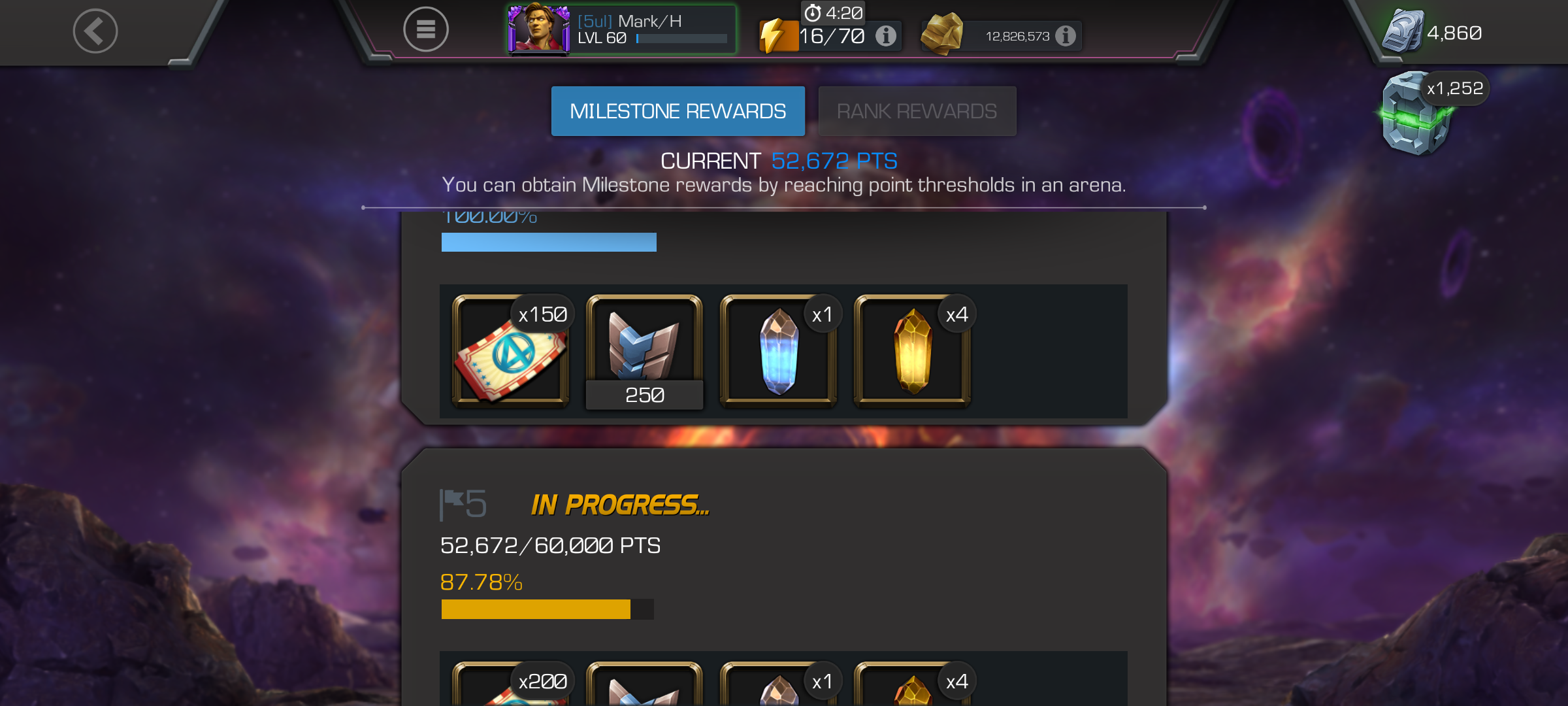The image size is (1568, 706).
Task: Inspect the x150 arena ticket reward
Action: [512, 351]
